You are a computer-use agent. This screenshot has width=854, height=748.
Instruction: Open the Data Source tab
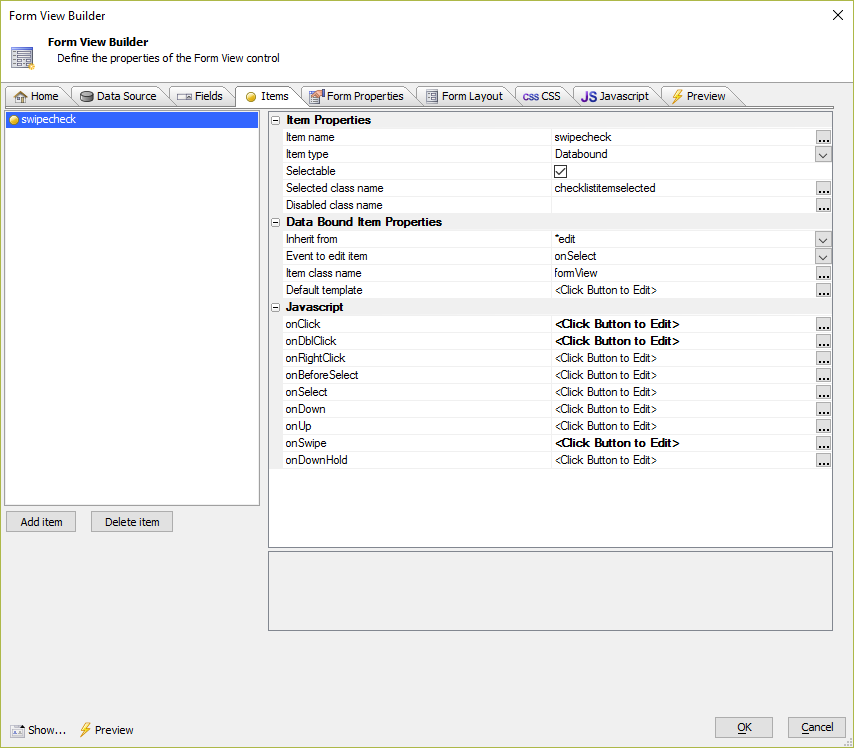coord(118,96)
